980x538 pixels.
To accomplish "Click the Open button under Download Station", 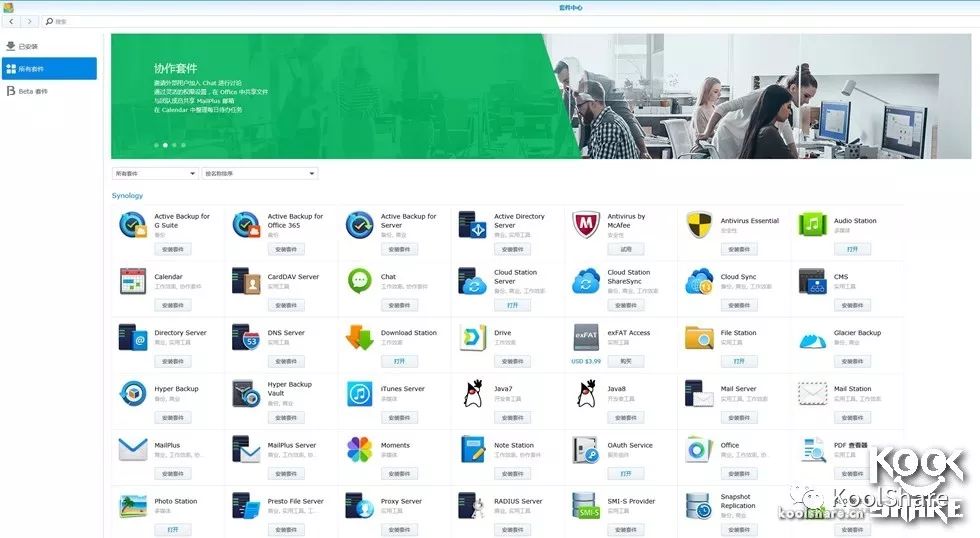I will [399, 361].
